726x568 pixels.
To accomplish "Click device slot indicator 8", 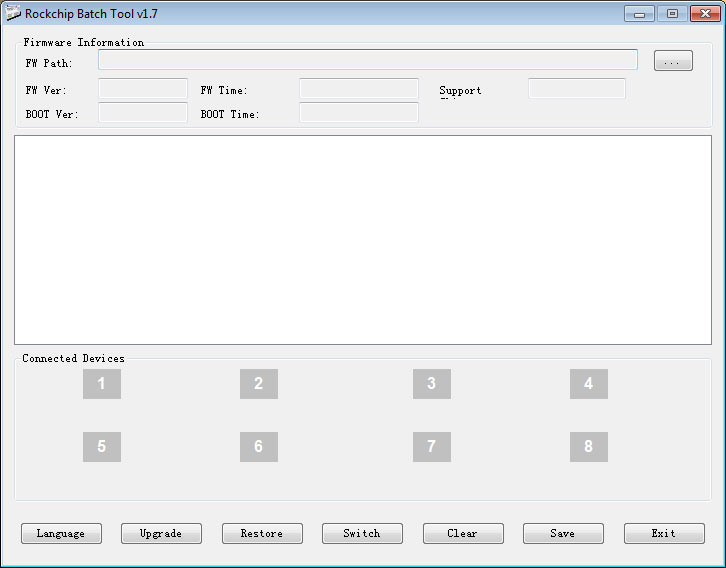I will click(588, 447).
